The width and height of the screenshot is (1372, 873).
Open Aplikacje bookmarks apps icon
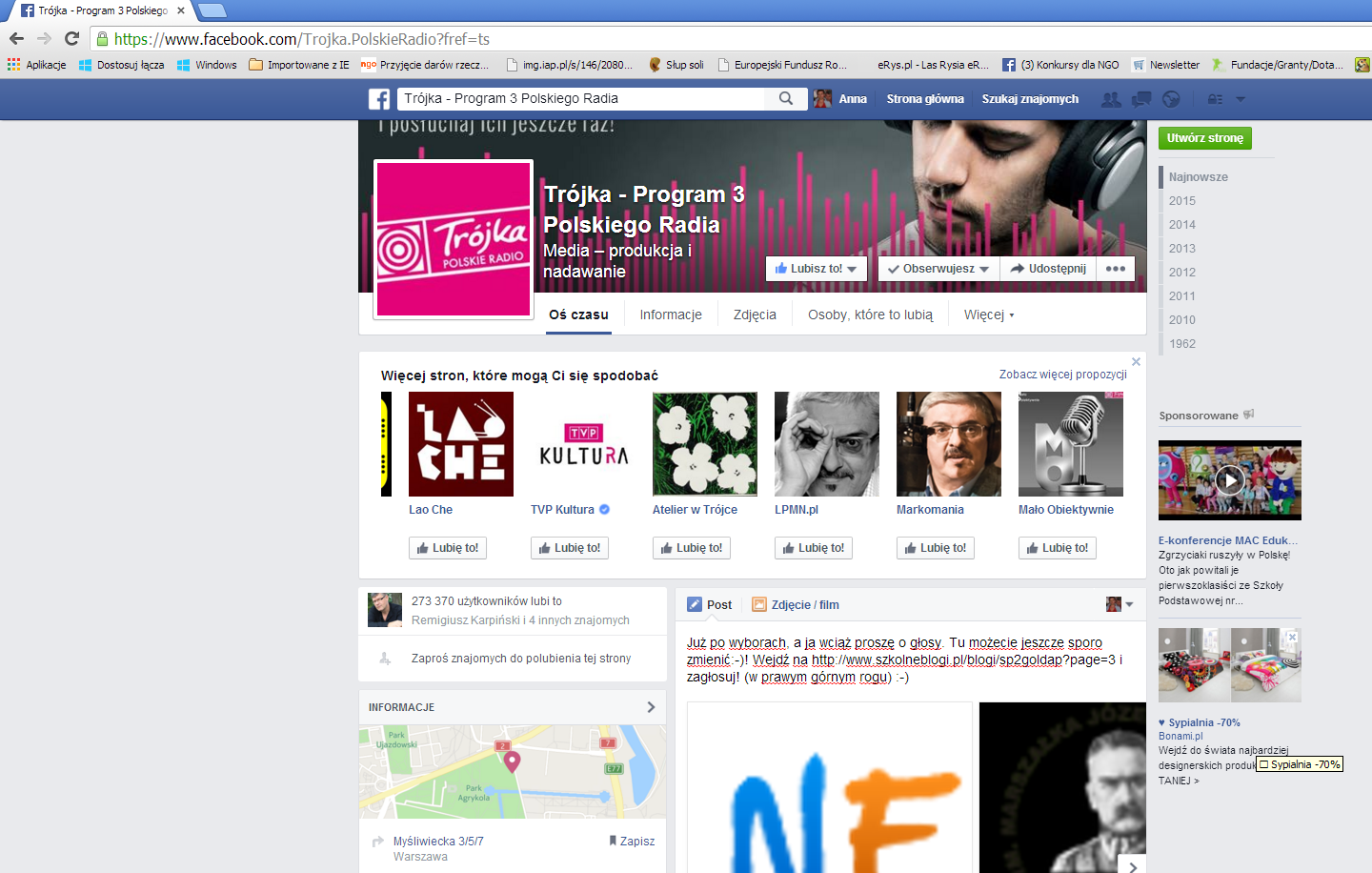pyautogui.click(x=13, y=65)
